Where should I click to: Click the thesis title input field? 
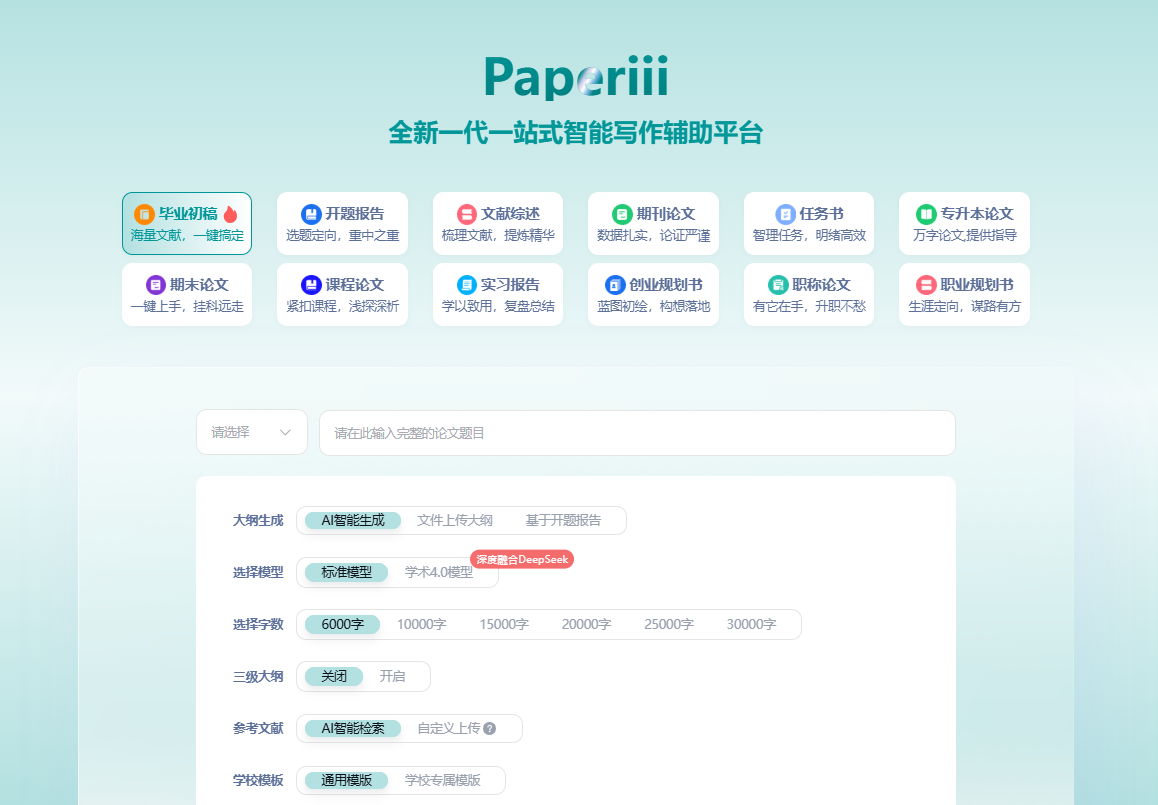click(637, 434)
